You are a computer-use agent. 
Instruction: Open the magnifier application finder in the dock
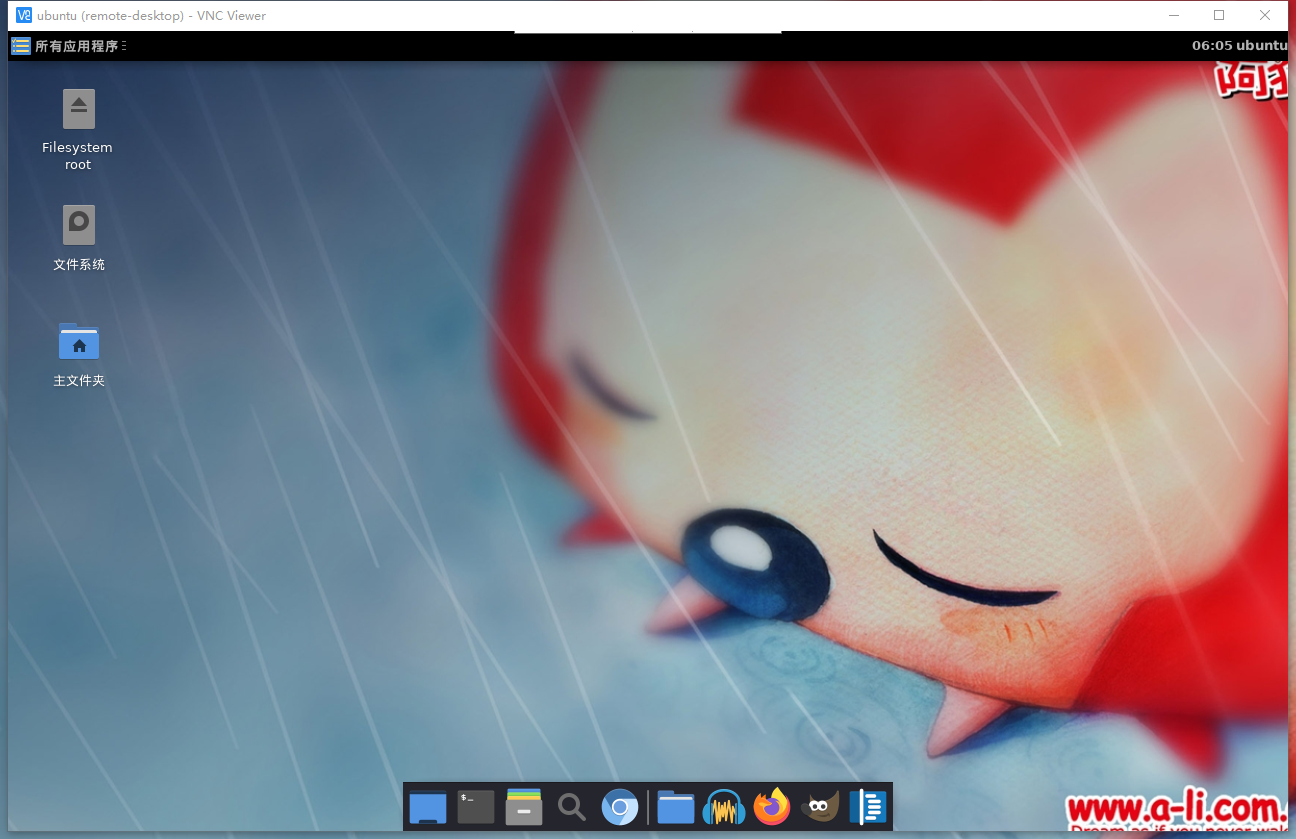coord(572,807)
